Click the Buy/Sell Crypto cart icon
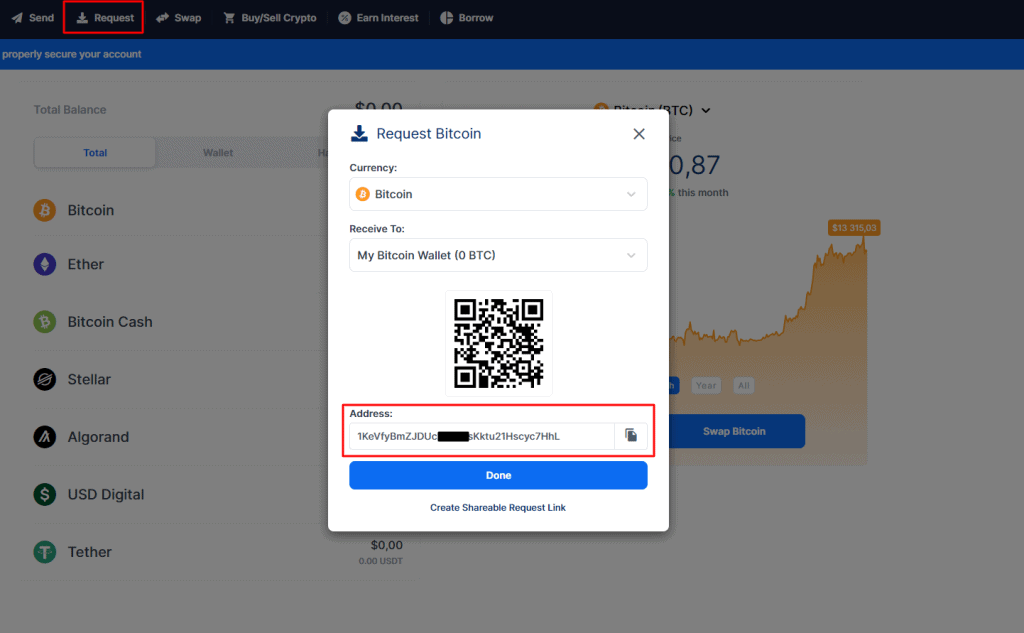This screenshot has height=633, width=1024. (229, 18)
